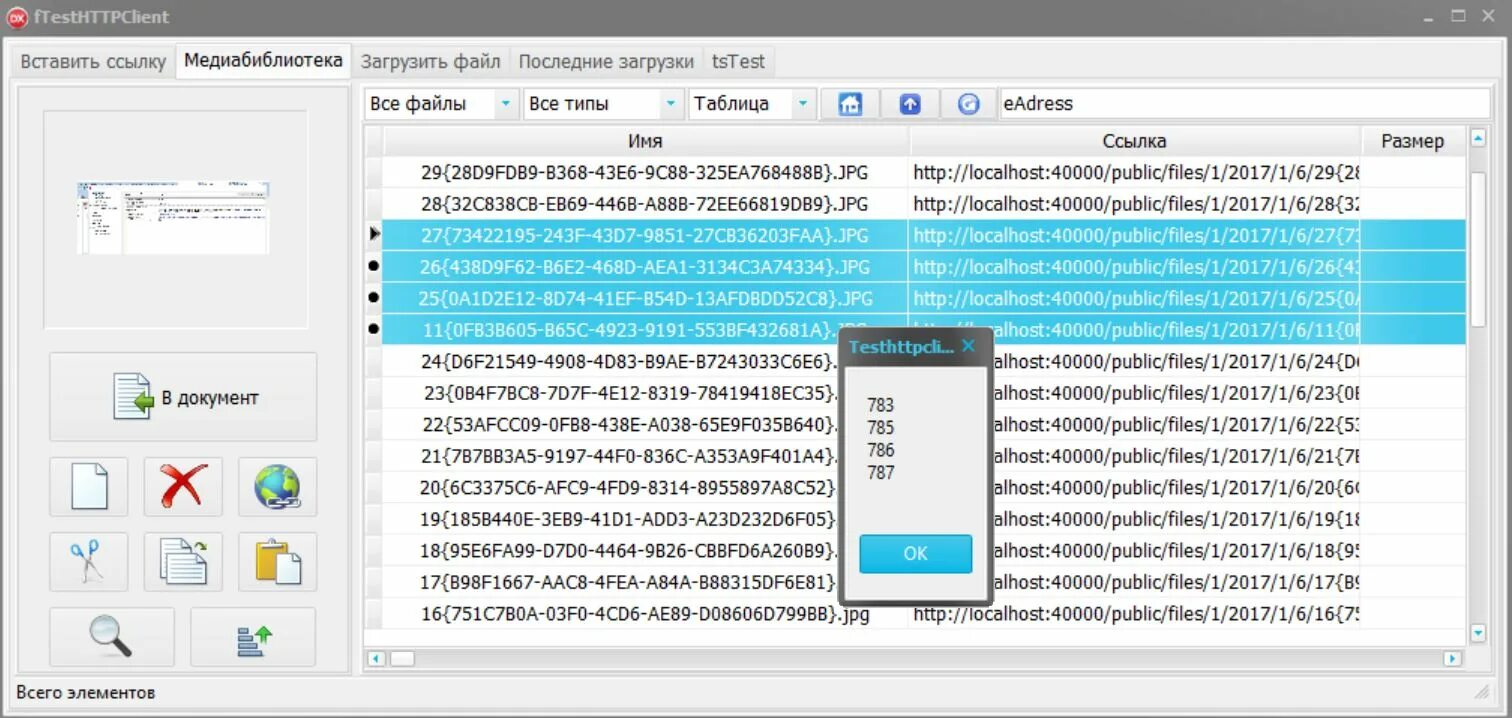Switch to the Последние загрузки tab
The height and width of the screenshot is (718, 1512).
(x=606, y=61)
